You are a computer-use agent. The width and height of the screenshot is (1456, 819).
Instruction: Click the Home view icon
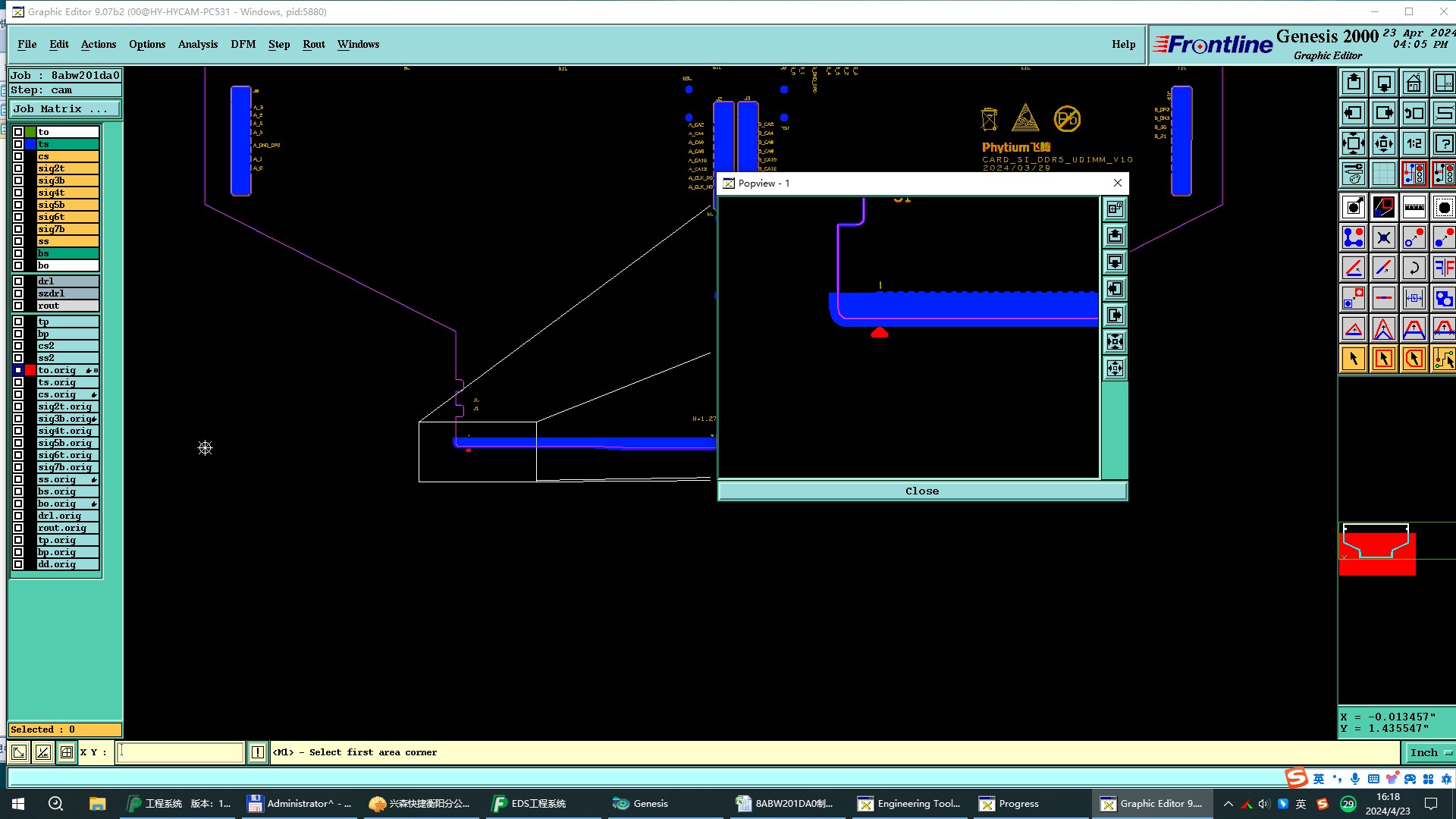click(1414, 83)
